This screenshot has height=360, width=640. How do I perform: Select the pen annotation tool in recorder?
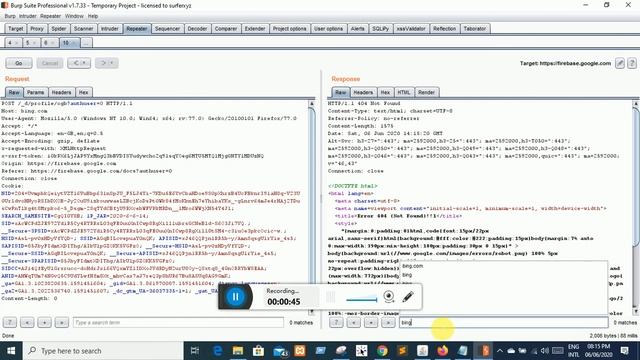click(x=408, y=297)
